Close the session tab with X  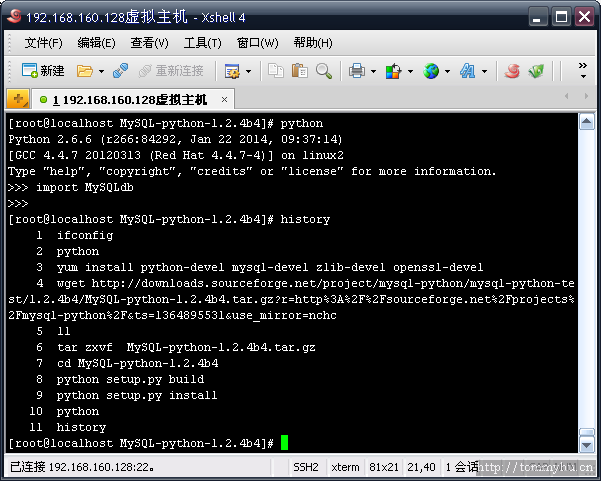pyautogui.click(x=225, y=100)
